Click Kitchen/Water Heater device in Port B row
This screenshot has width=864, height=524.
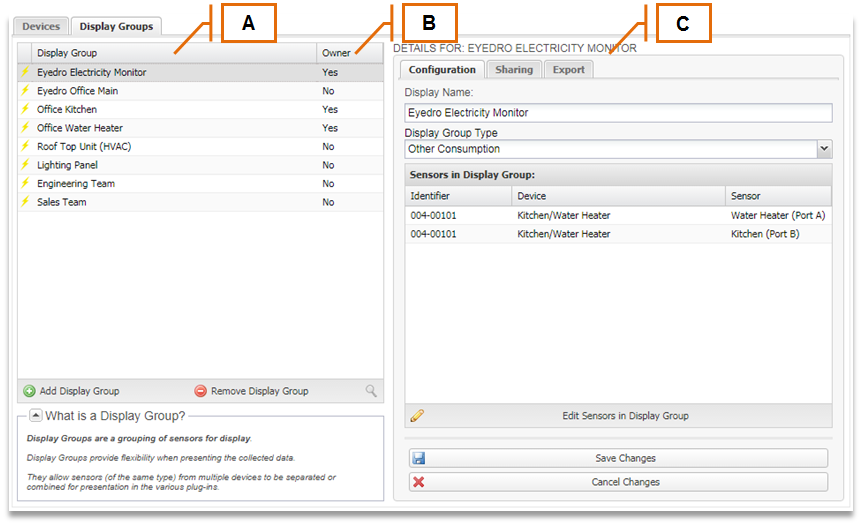coord(564,234)
